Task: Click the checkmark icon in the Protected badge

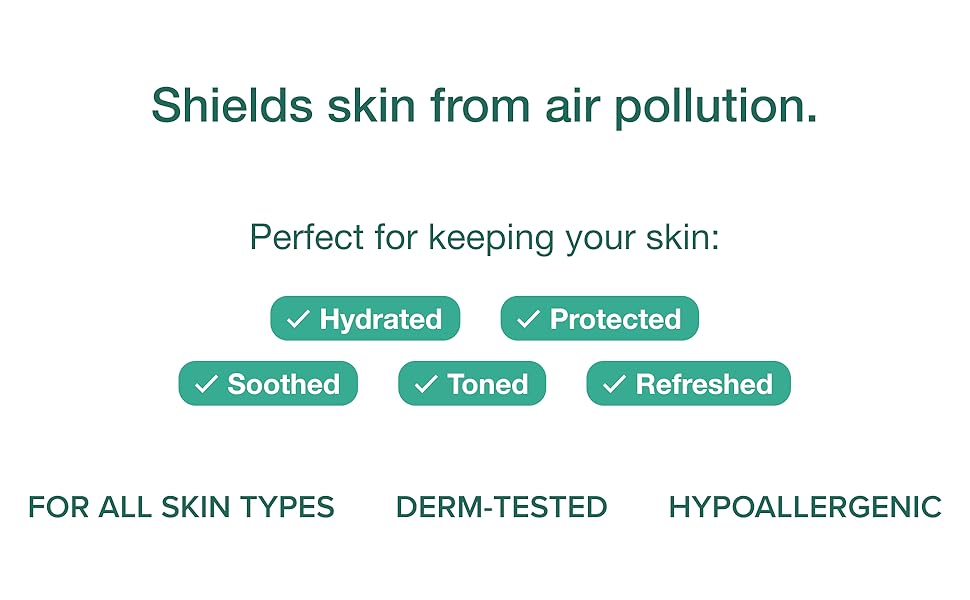Action: coord(527,319)
